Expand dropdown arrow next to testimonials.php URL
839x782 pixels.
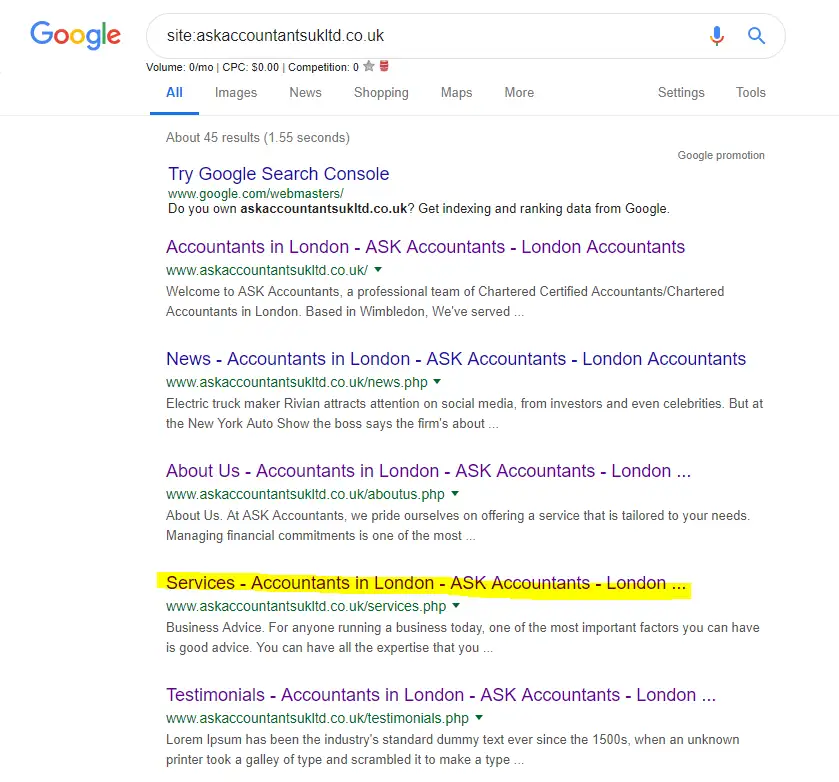click(x=479, y=717)
